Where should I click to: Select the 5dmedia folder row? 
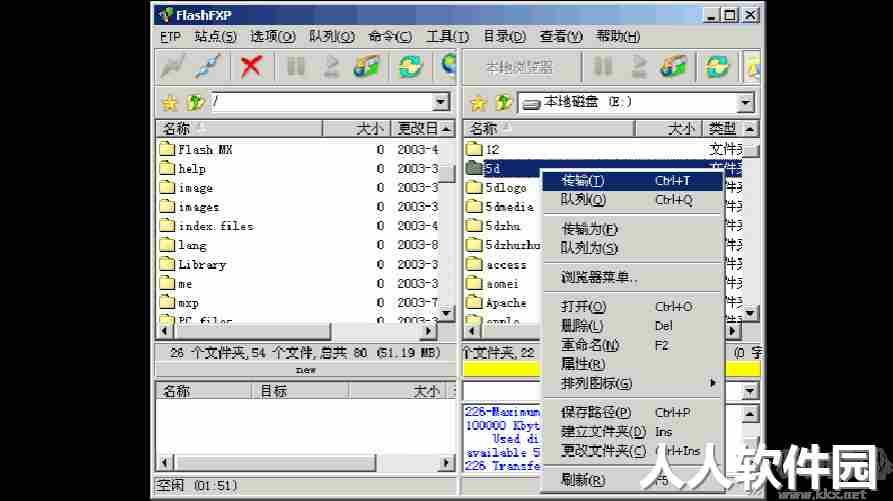[503, 207]
